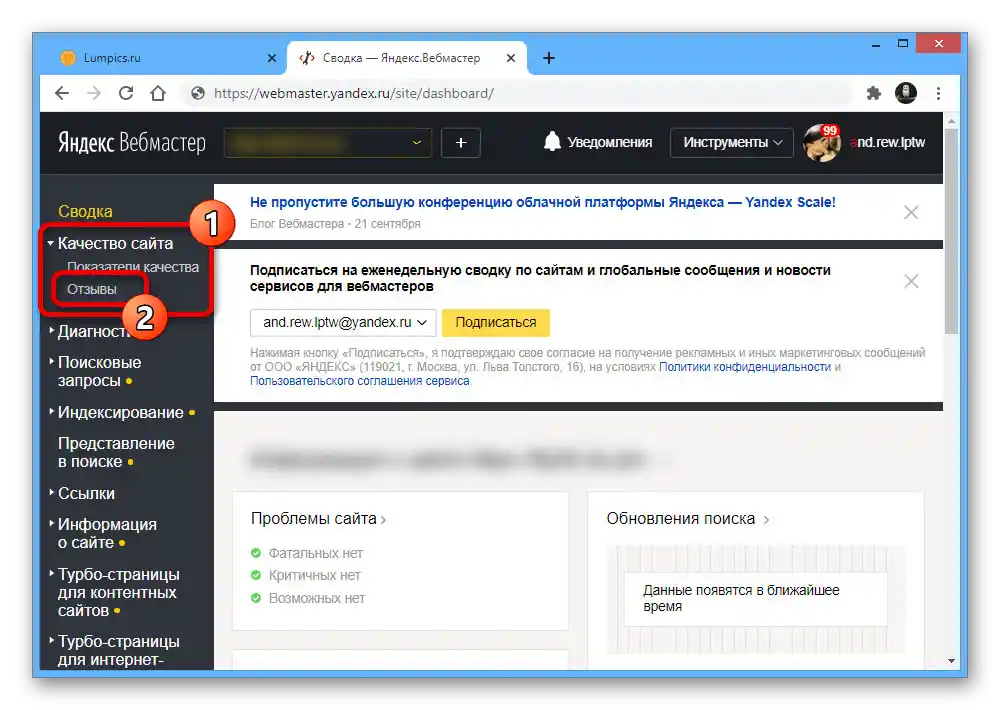1000x710 pixels.
Task: Navigate back with the arrow icon
Action: [x=61, y=92]
